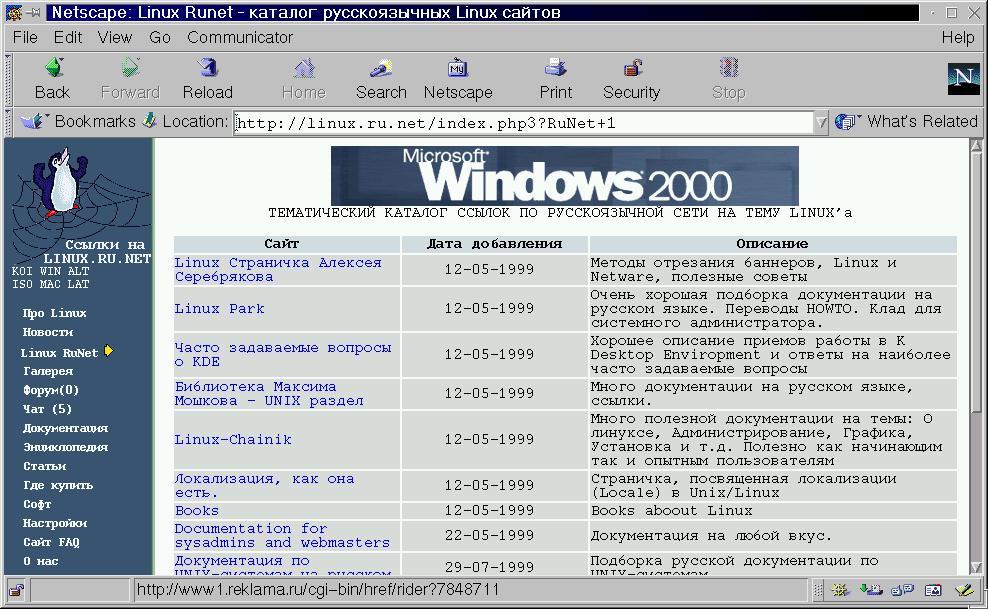Click the penguin logo in the sidebar
Viewport: 988px width, 609px height.
coord(62,183)
